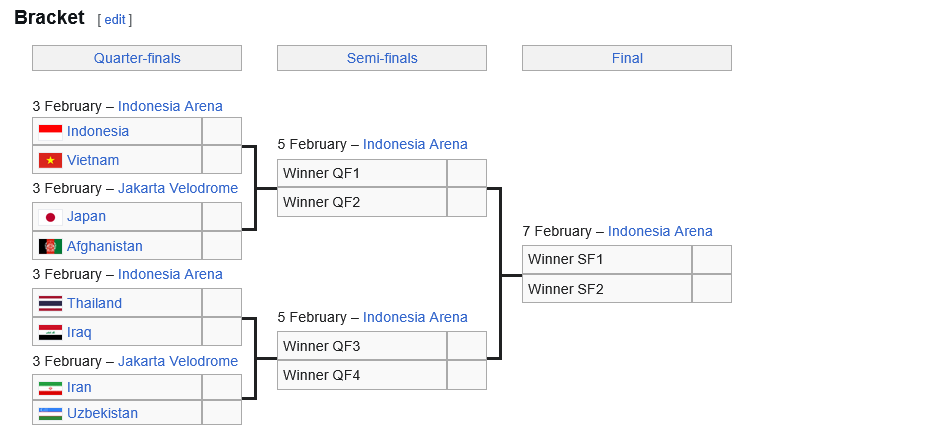Click the Semi-finals column header
938x444 pixels.
(x=382, y=58)
